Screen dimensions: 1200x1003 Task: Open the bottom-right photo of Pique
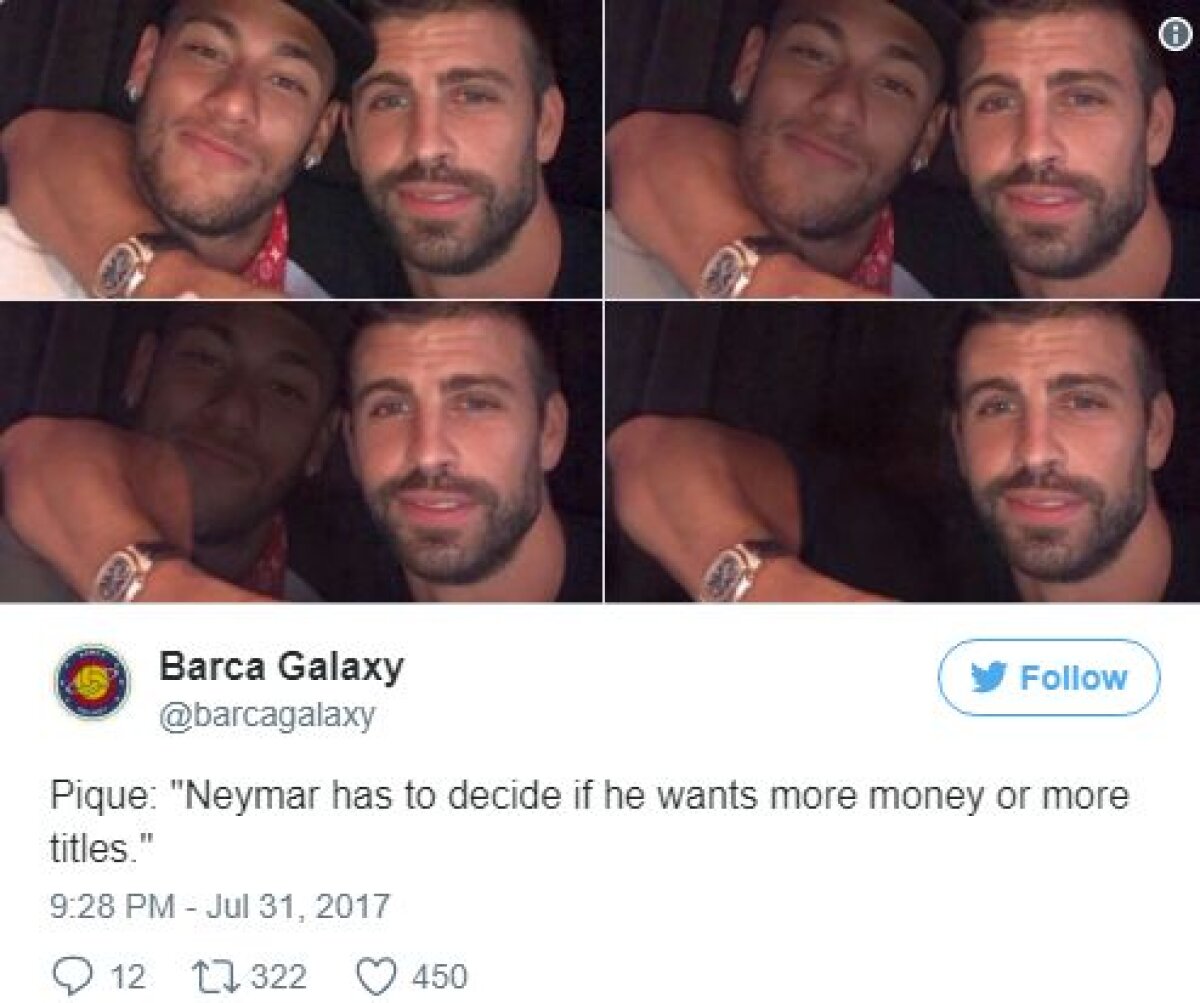900,450
